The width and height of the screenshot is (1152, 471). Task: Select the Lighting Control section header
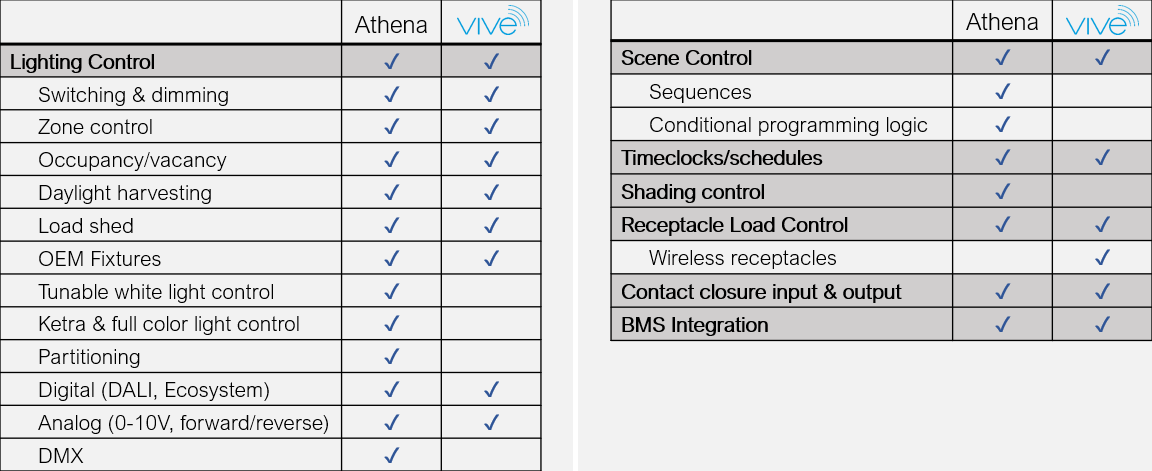(x=83, y=62)
